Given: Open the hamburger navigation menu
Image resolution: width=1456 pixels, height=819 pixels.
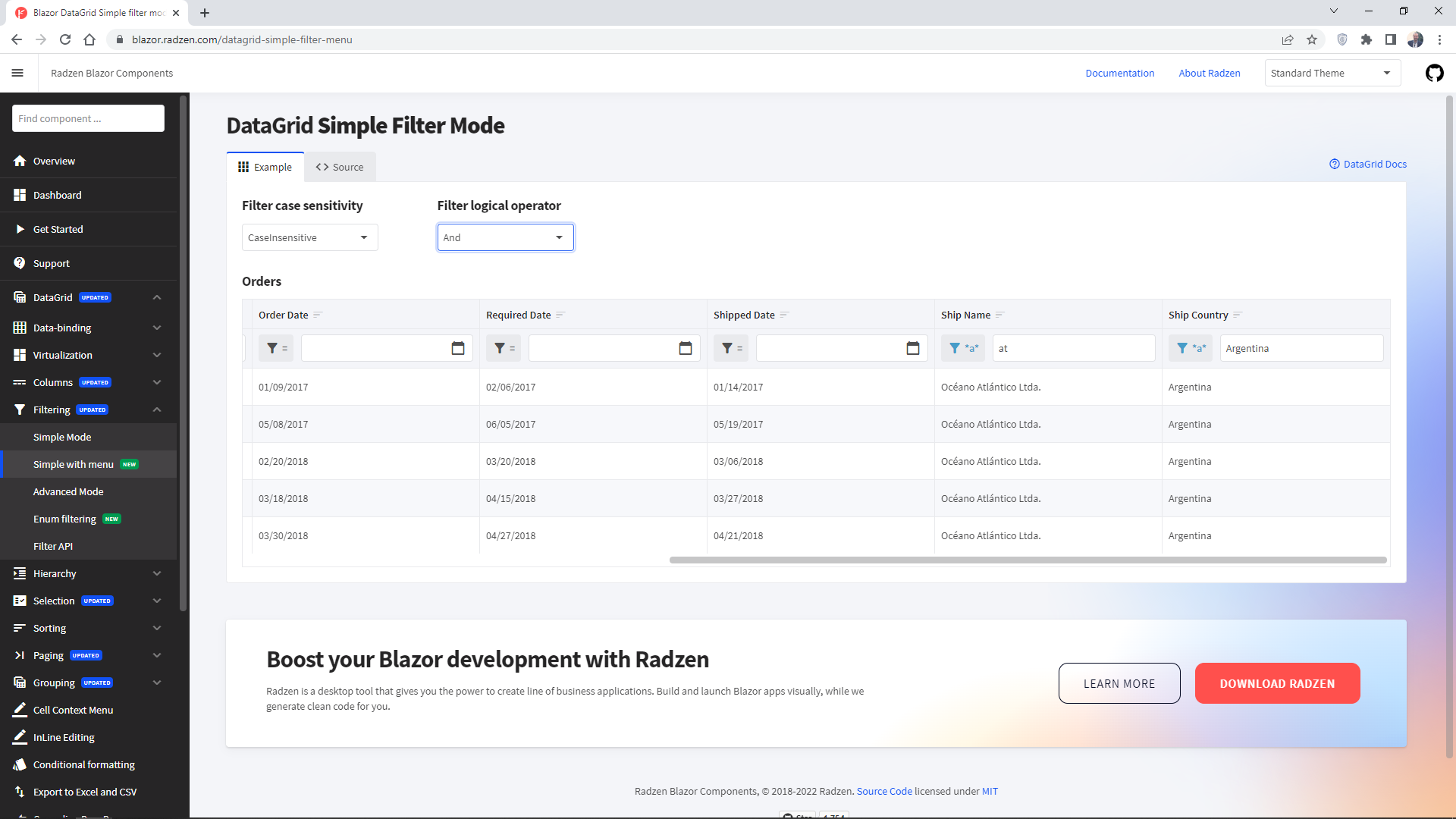Looking at the screenshot, I should pyautogui.click(x=17, y=73).
